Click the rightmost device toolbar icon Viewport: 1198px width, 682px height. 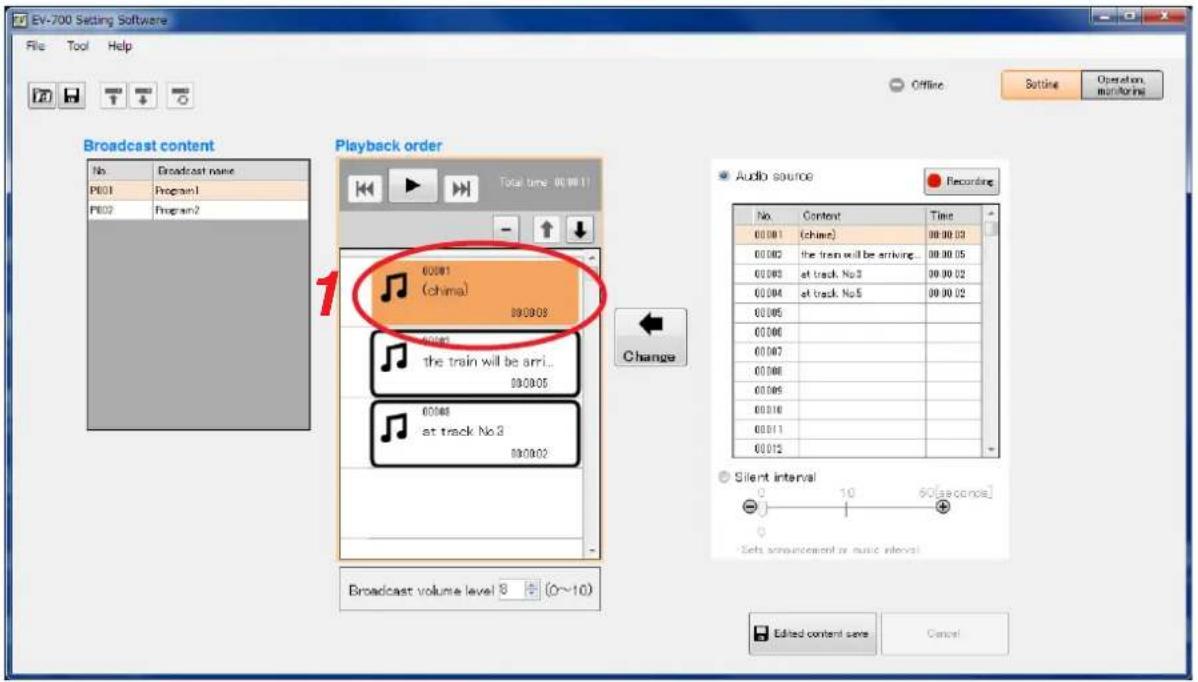click(x=180, y=95)
